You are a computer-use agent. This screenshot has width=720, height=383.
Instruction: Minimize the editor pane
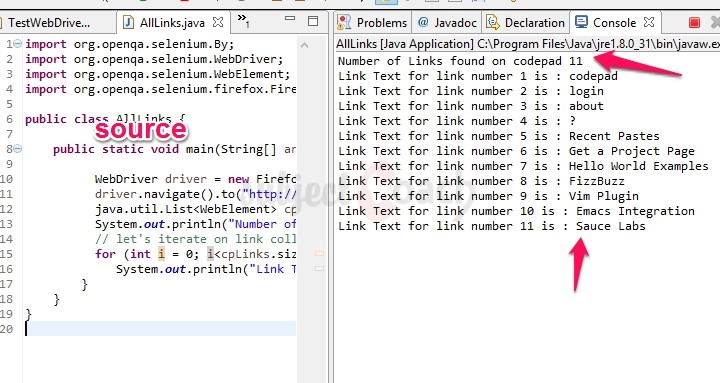click(x=290, y=18)
